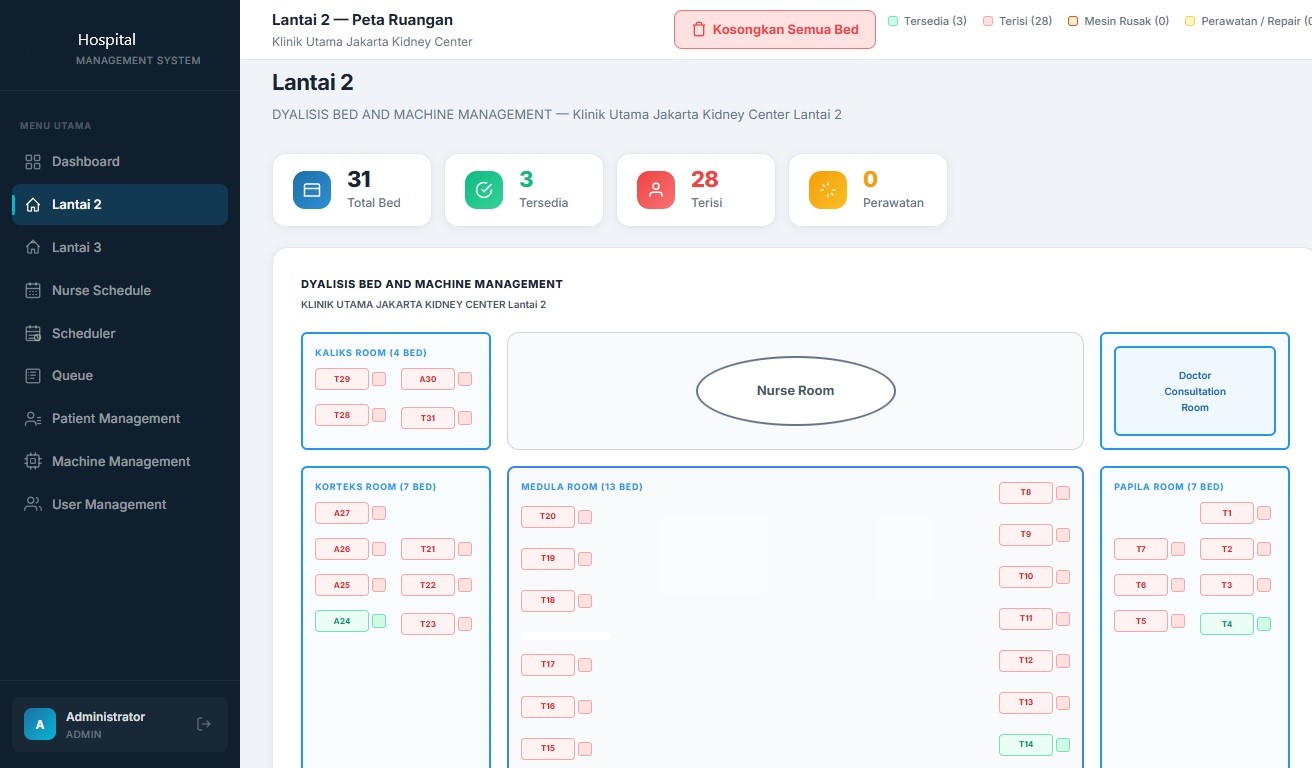
Task: Click green Tersedia legend swatch
Action: [x=893, y=21]
